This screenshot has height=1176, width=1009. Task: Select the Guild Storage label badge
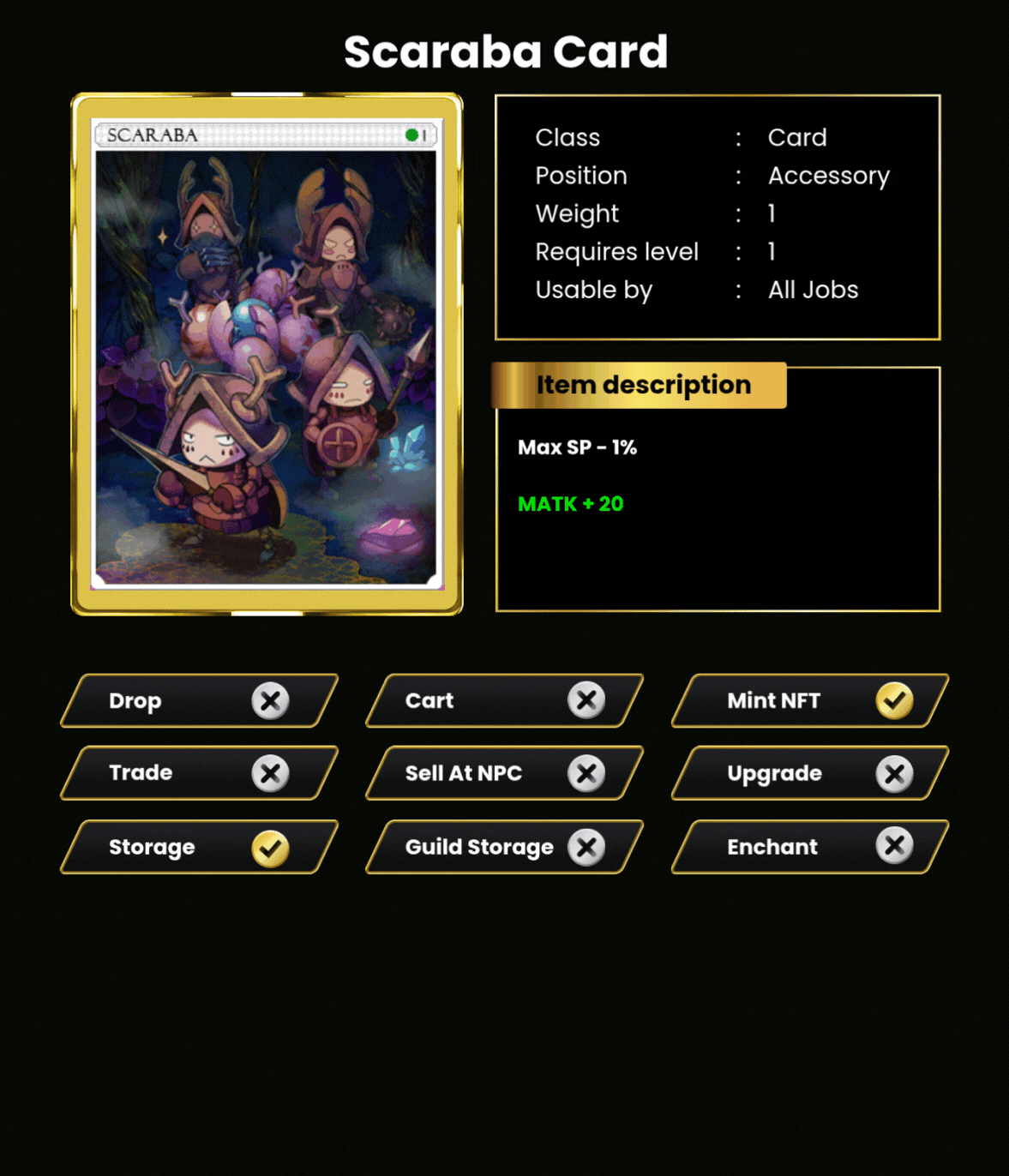click(504, 847)
